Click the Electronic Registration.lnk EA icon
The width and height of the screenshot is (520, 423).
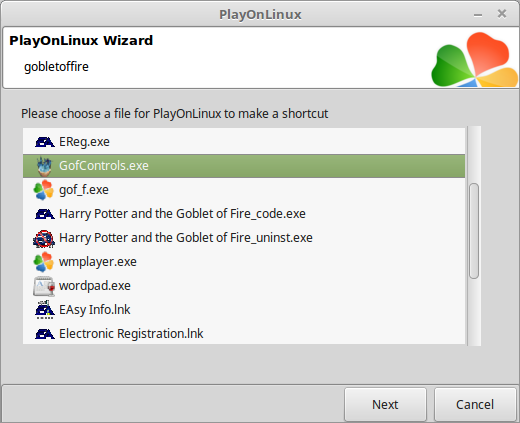click(x=44, y=334)
